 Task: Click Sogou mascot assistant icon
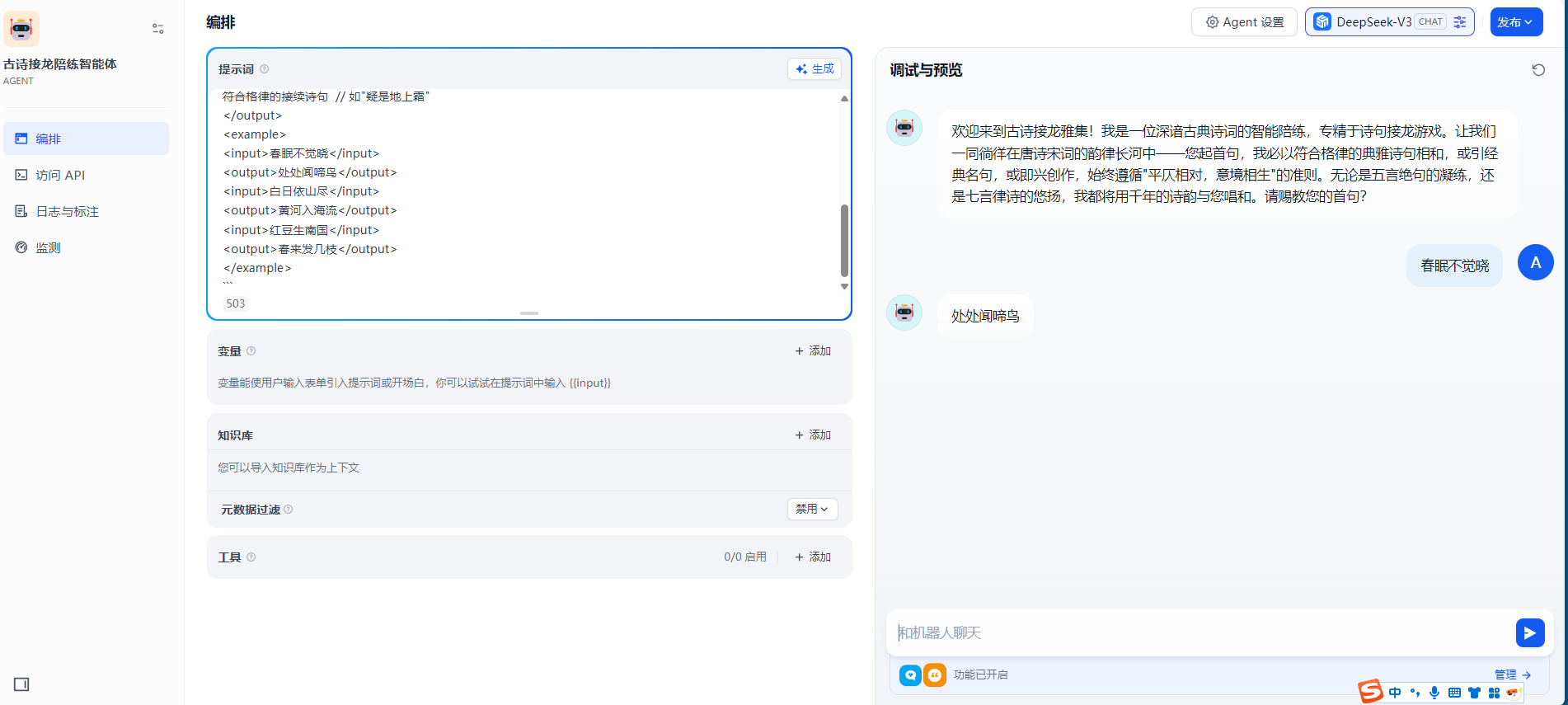[1514, 693]
